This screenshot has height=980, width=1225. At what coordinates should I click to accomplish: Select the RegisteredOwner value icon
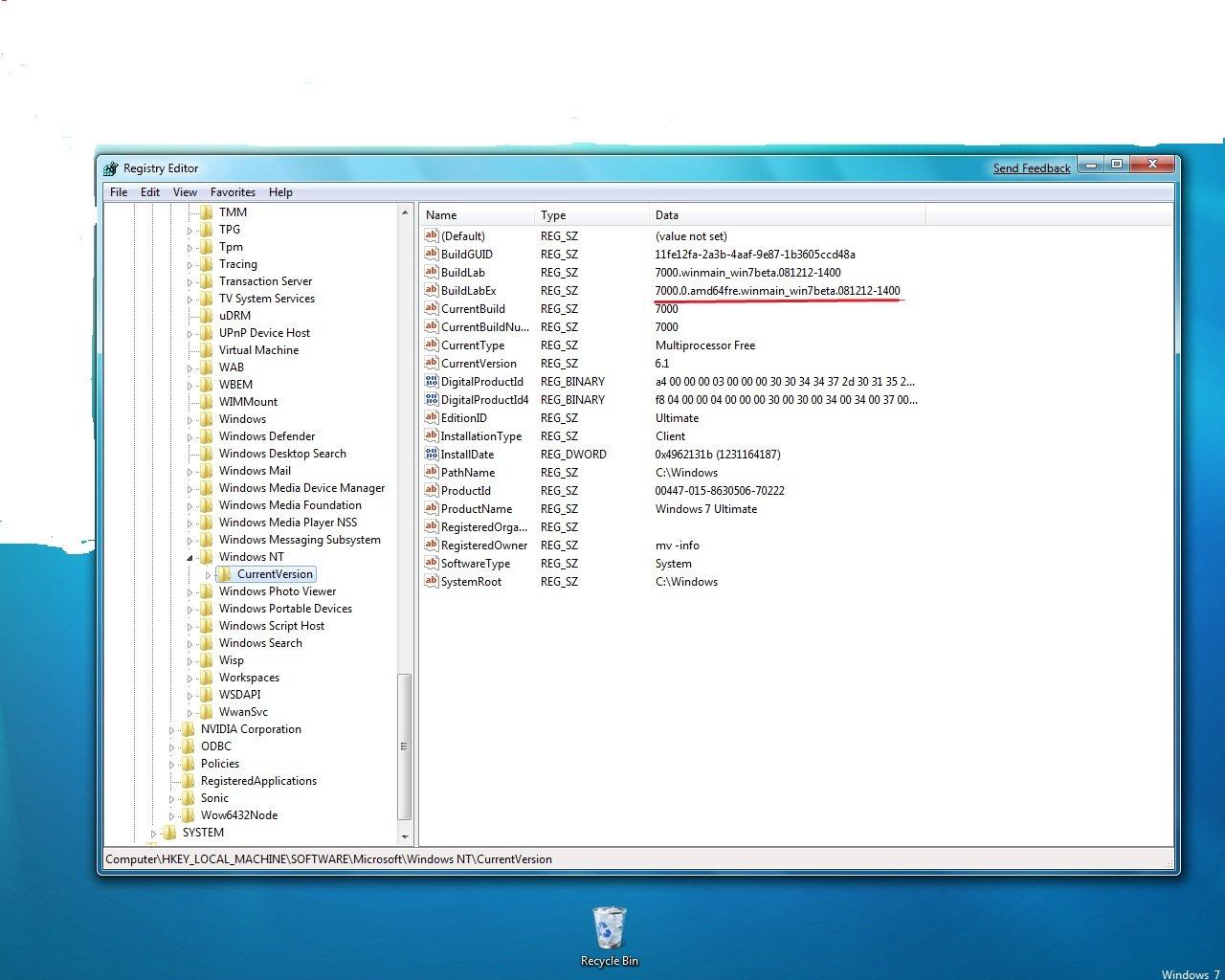(x=431, y=545)
